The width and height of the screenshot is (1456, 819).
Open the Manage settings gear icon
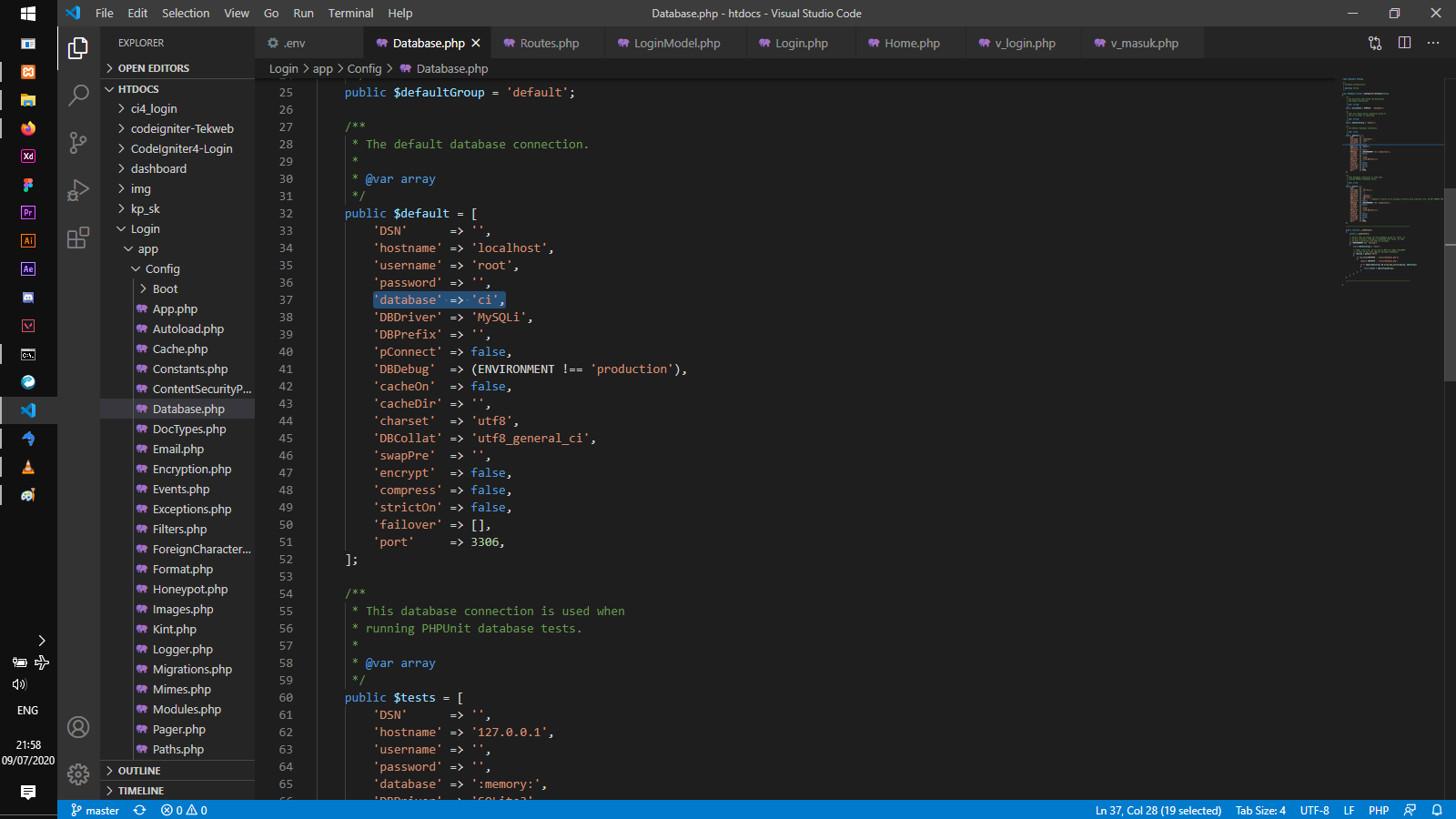coord(78,773)
